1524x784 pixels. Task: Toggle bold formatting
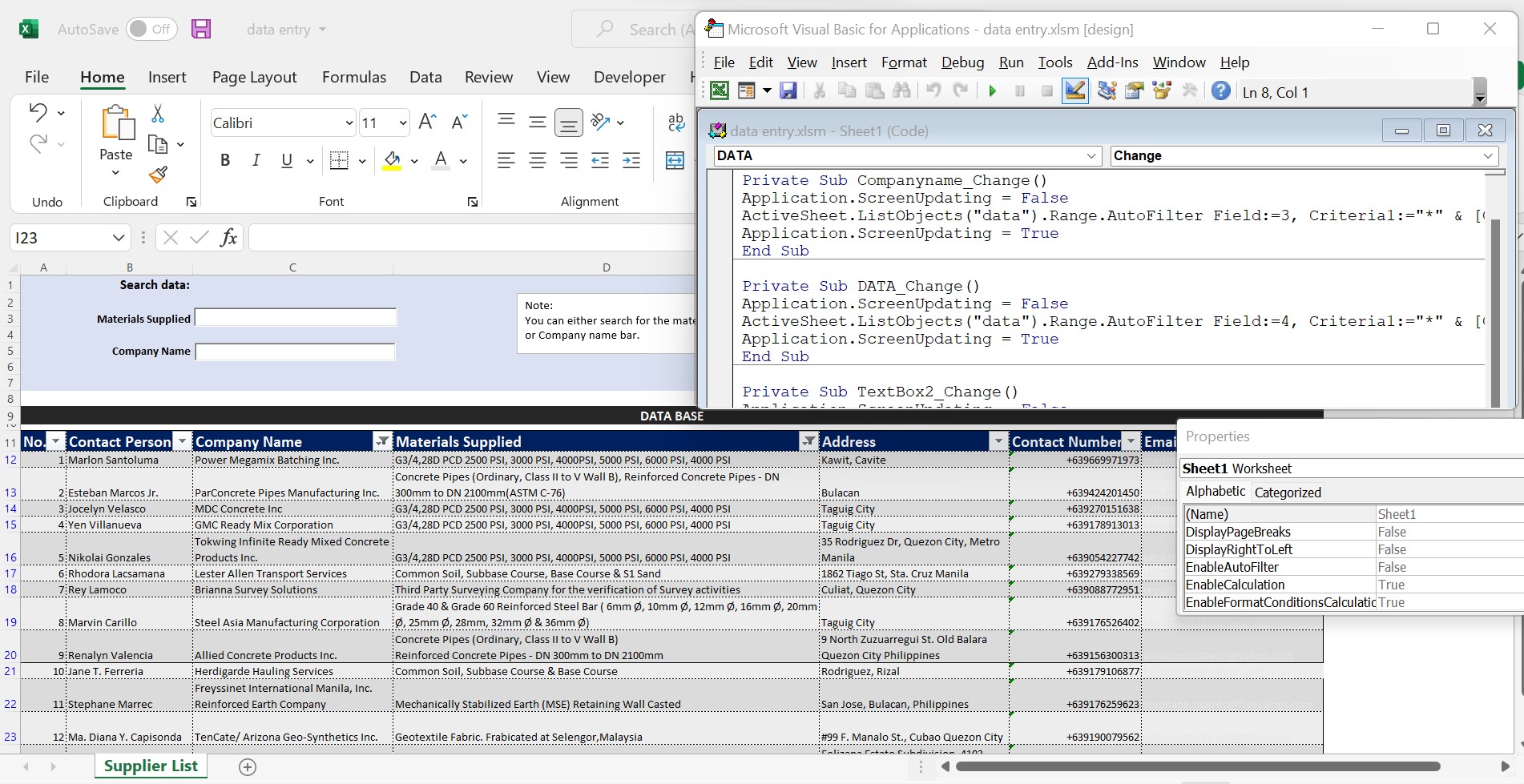[225, 161]
